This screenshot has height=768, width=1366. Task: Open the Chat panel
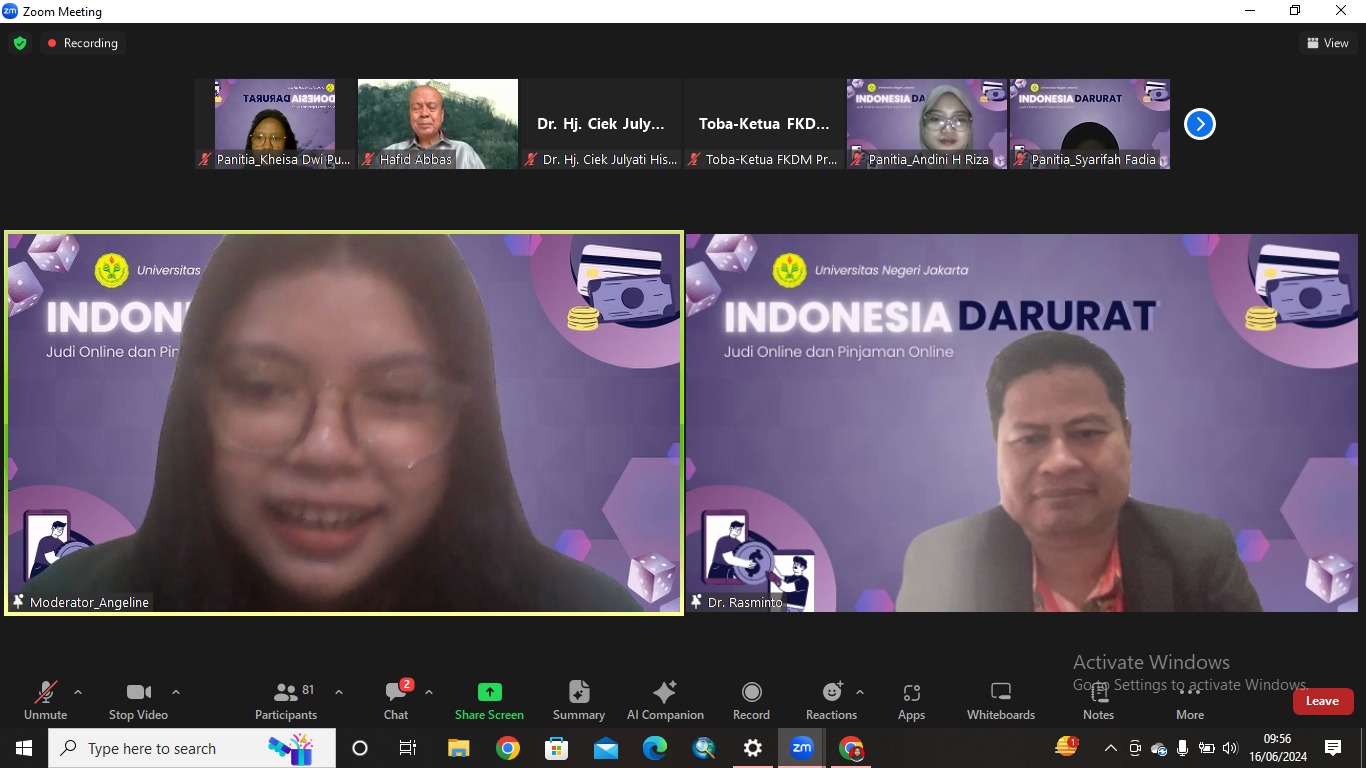click(x=396, y=700)
